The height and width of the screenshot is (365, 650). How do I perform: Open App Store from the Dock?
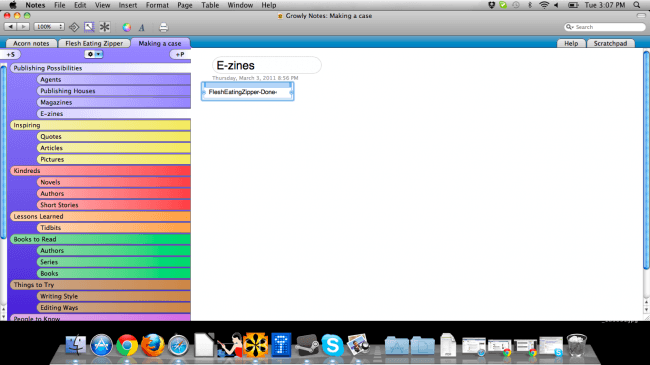click(x=101, y=345)
